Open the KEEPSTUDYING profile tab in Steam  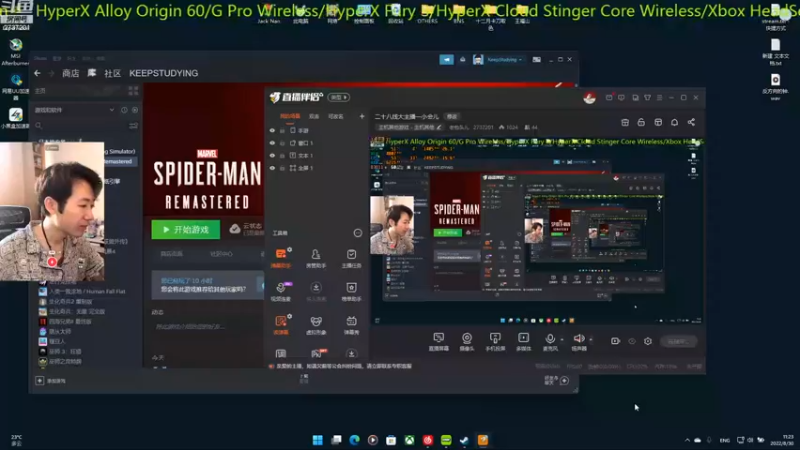pos(163,73)
